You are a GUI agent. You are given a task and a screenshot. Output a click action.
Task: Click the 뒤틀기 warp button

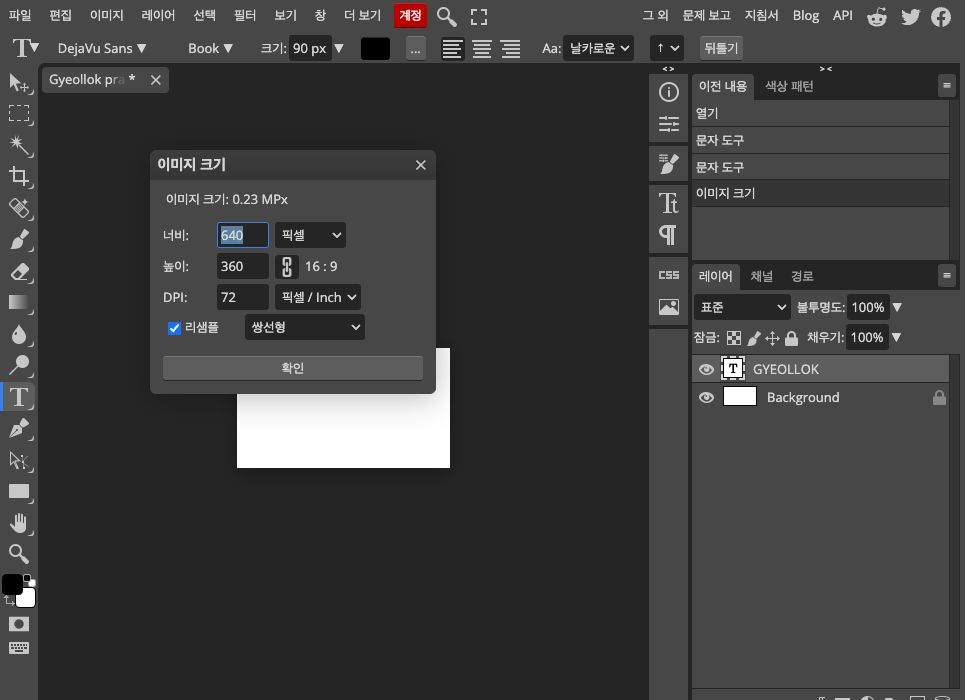[x=721, y=48]
